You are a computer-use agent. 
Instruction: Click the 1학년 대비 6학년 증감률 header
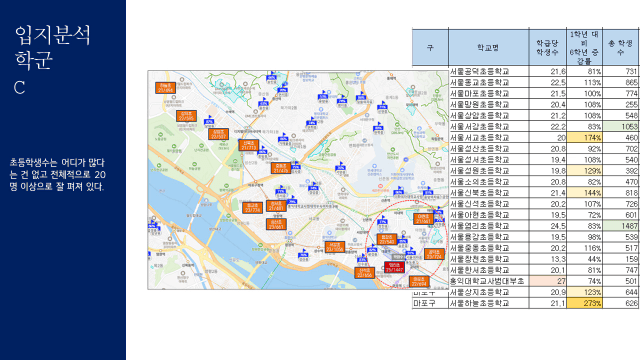(x=584, y=47)
